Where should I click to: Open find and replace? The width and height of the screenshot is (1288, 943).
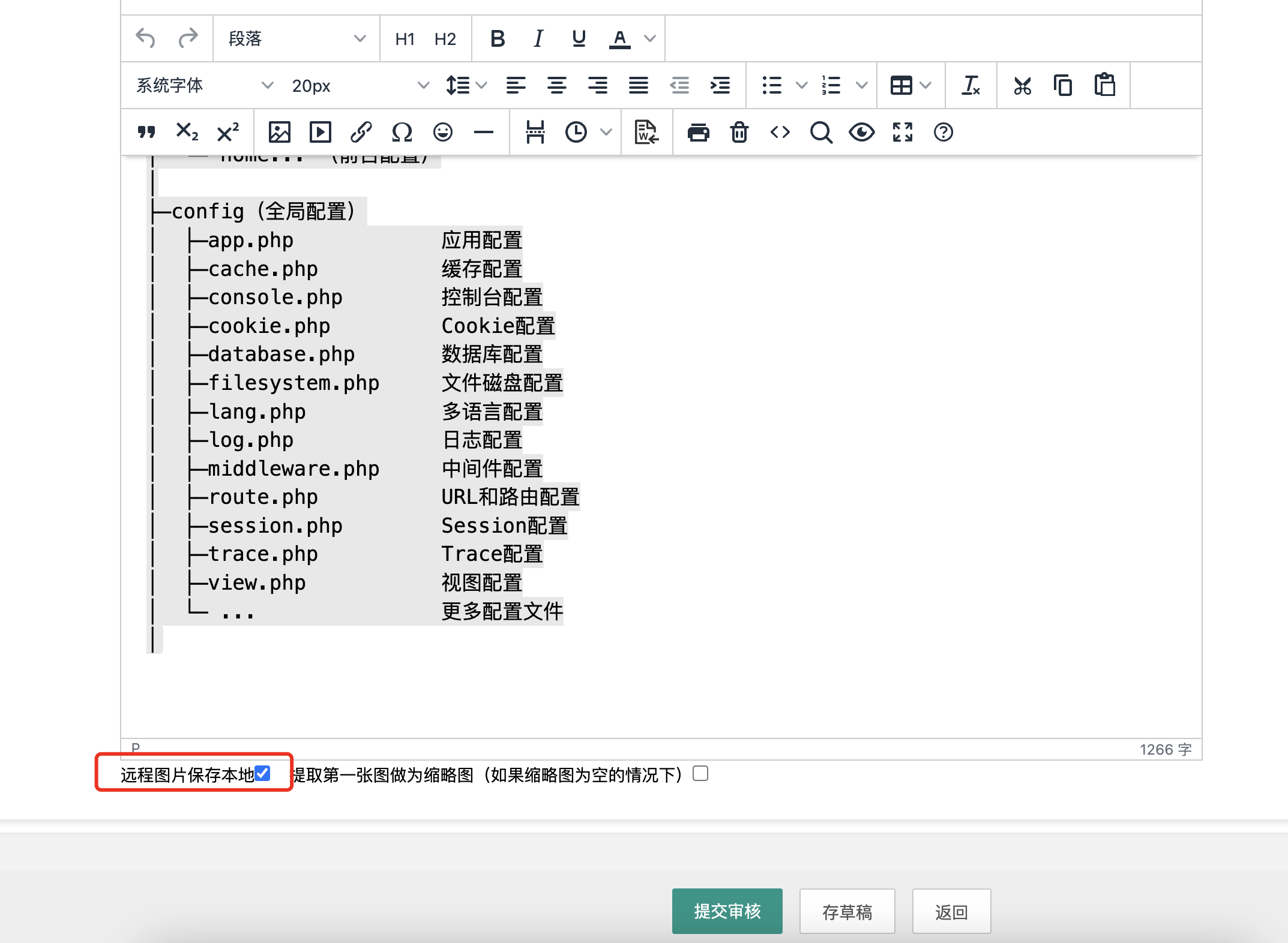pyautogui.click(x=820, y=132)
